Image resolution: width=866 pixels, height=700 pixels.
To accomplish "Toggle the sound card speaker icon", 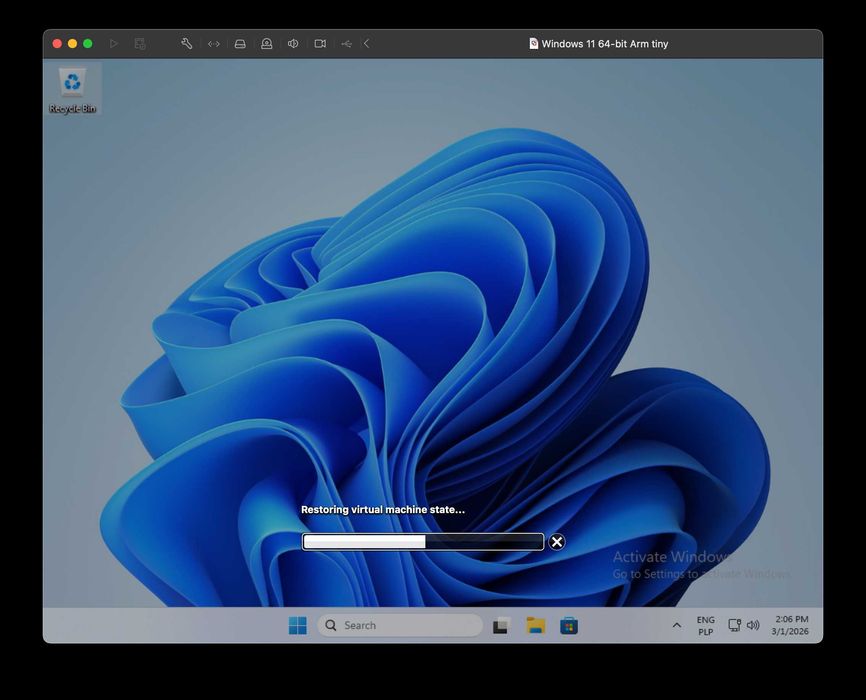I will (293, 44).
